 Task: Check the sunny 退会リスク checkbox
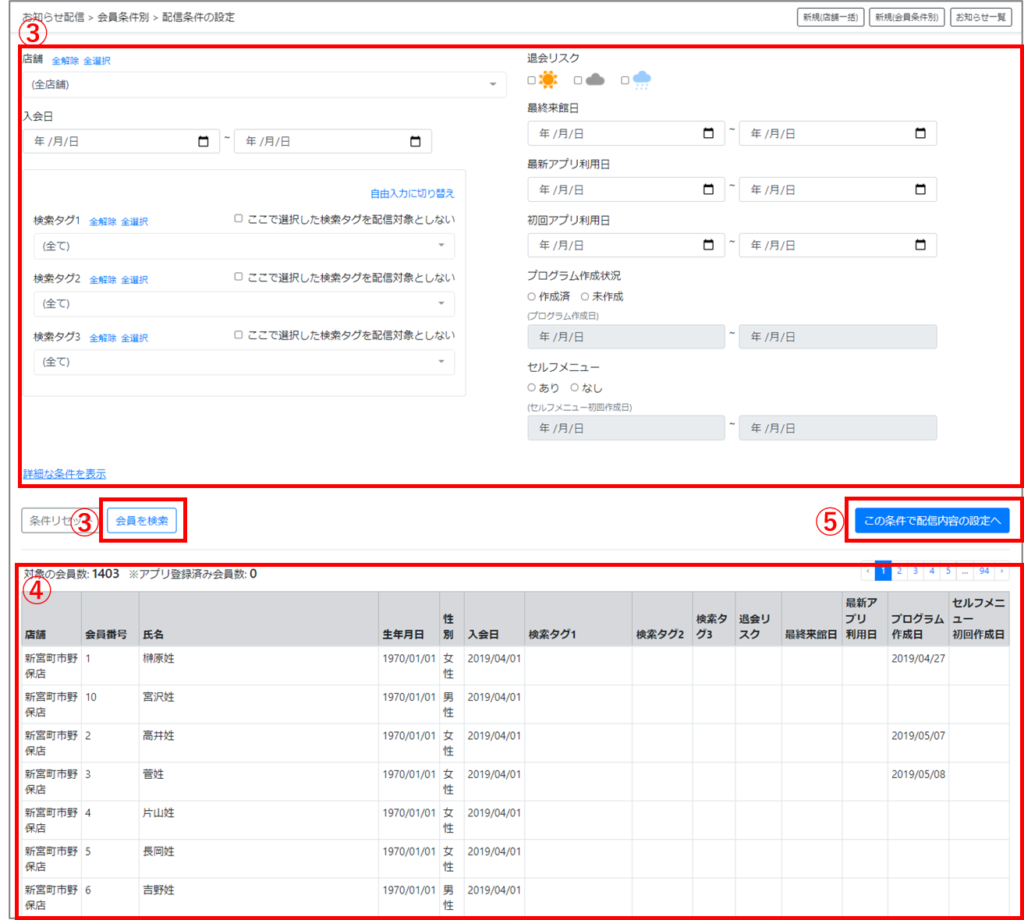pos(532,81)
